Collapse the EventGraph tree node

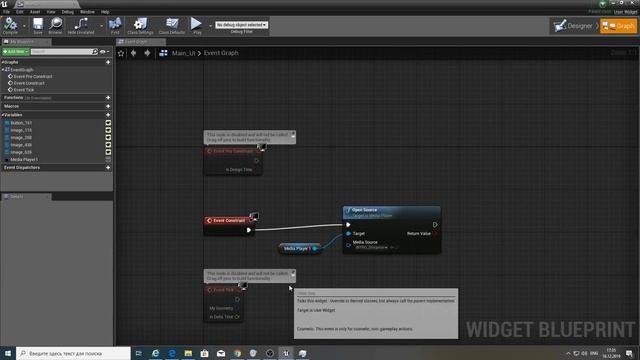coord(3,70)
